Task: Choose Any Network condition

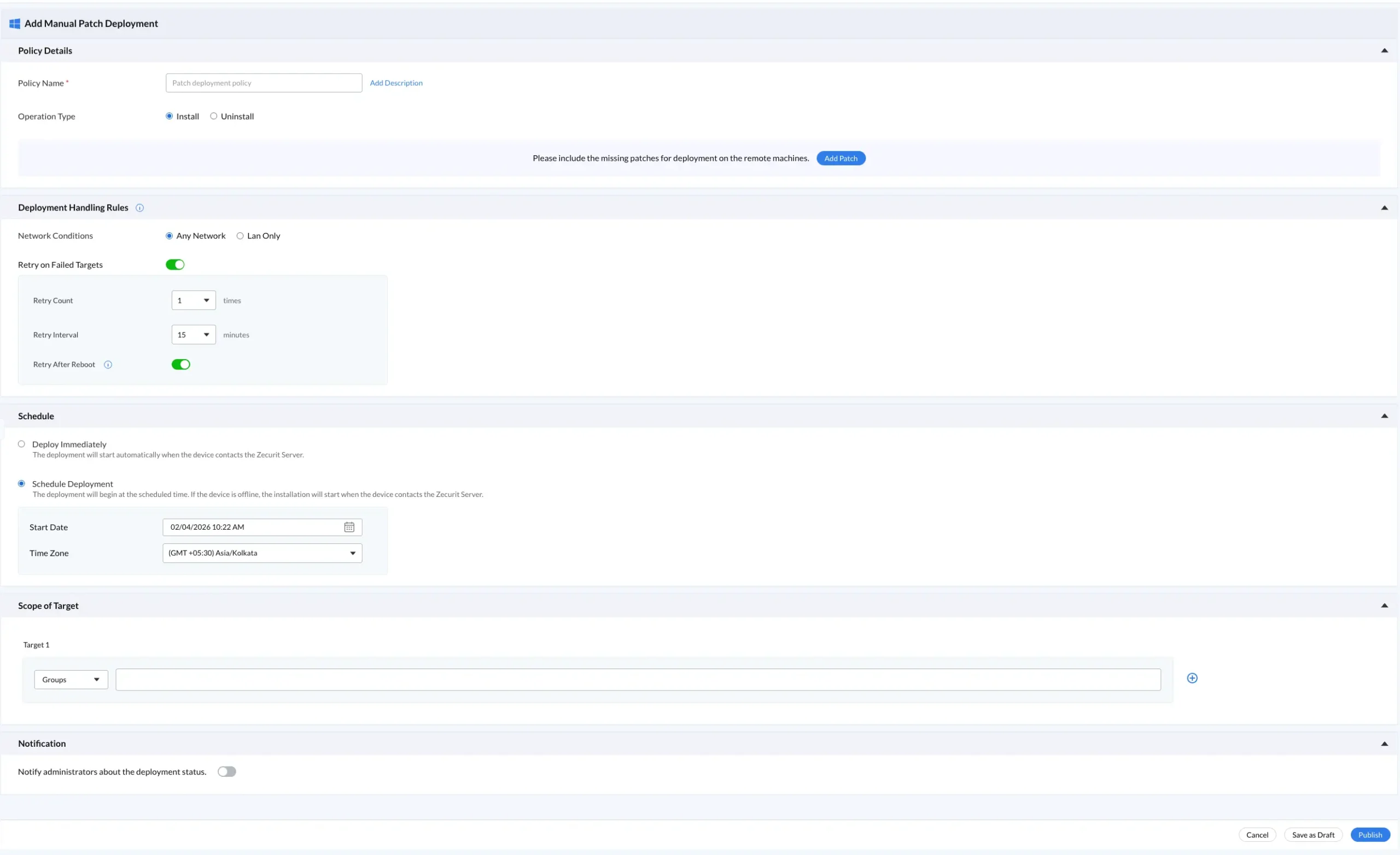Action: (x=170, y=236)
